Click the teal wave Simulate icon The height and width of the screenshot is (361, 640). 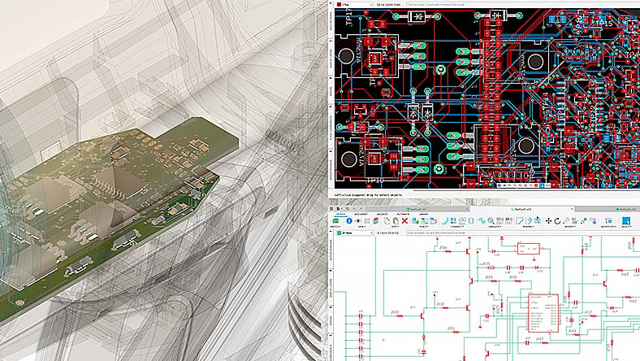[x=482, y=221]
